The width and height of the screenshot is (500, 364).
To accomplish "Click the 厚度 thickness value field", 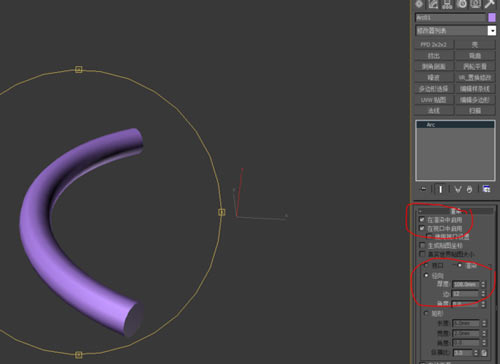I will (465, 284).
